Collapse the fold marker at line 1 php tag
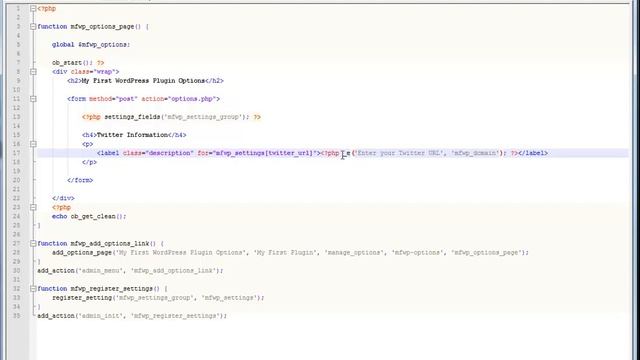 point(33,8)
